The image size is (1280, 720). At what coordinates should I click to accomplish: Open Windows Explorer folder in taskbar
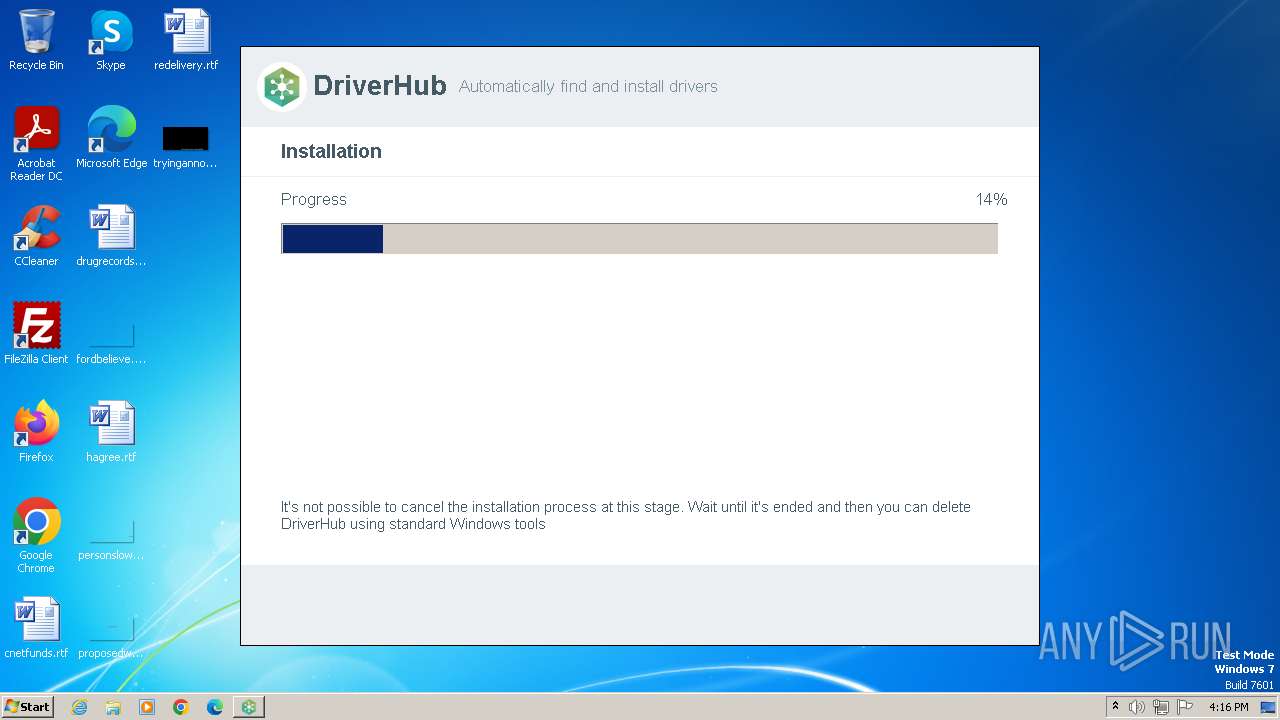point(113,707)
